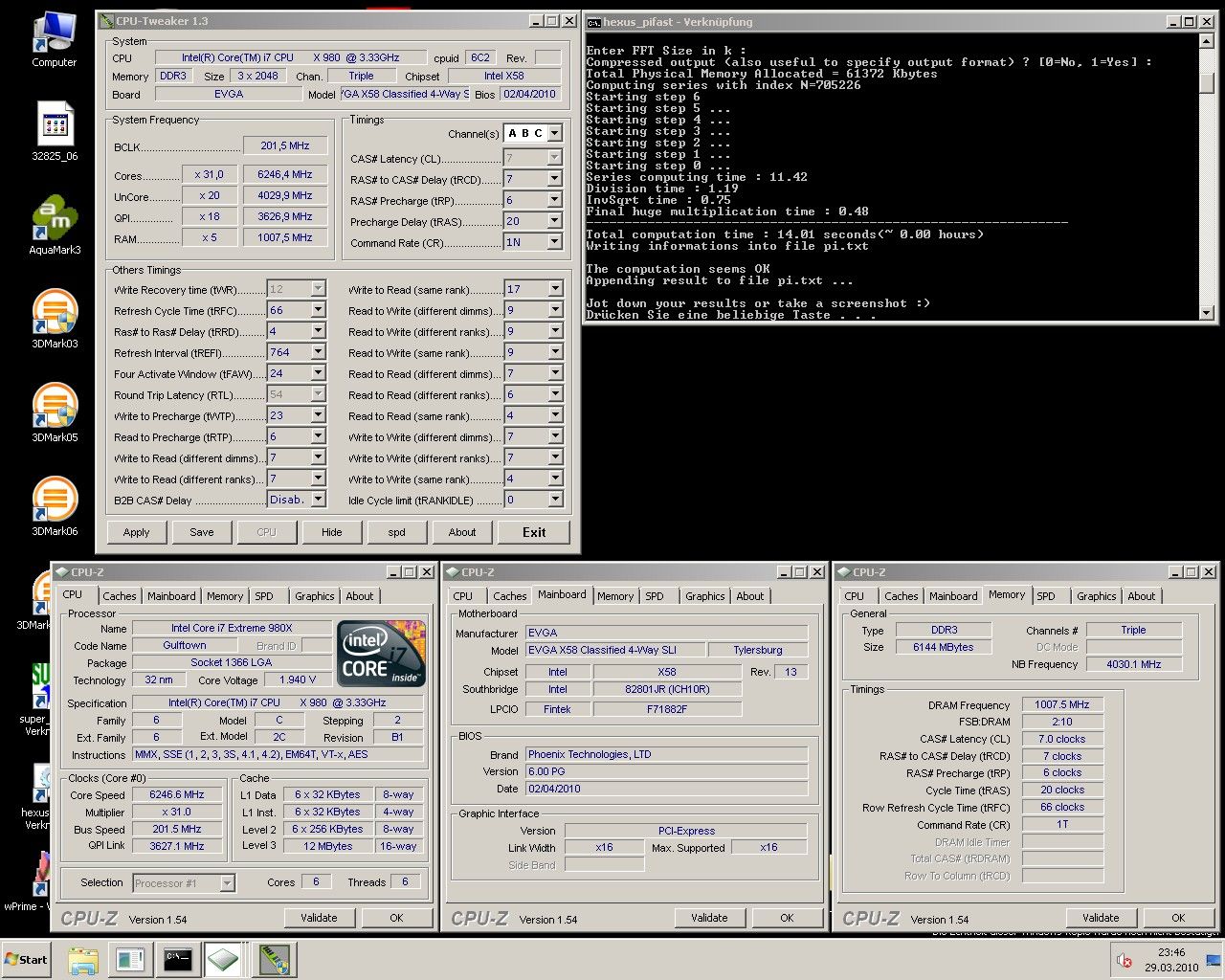
Task: Open the Channel(s) A B C dropdown
Action: (x=554, y=134)
